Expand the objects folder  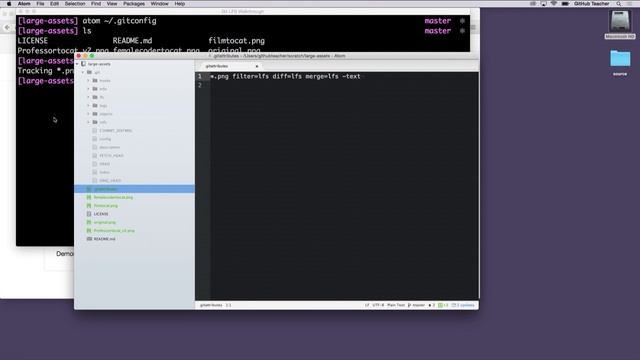(89, 114)
